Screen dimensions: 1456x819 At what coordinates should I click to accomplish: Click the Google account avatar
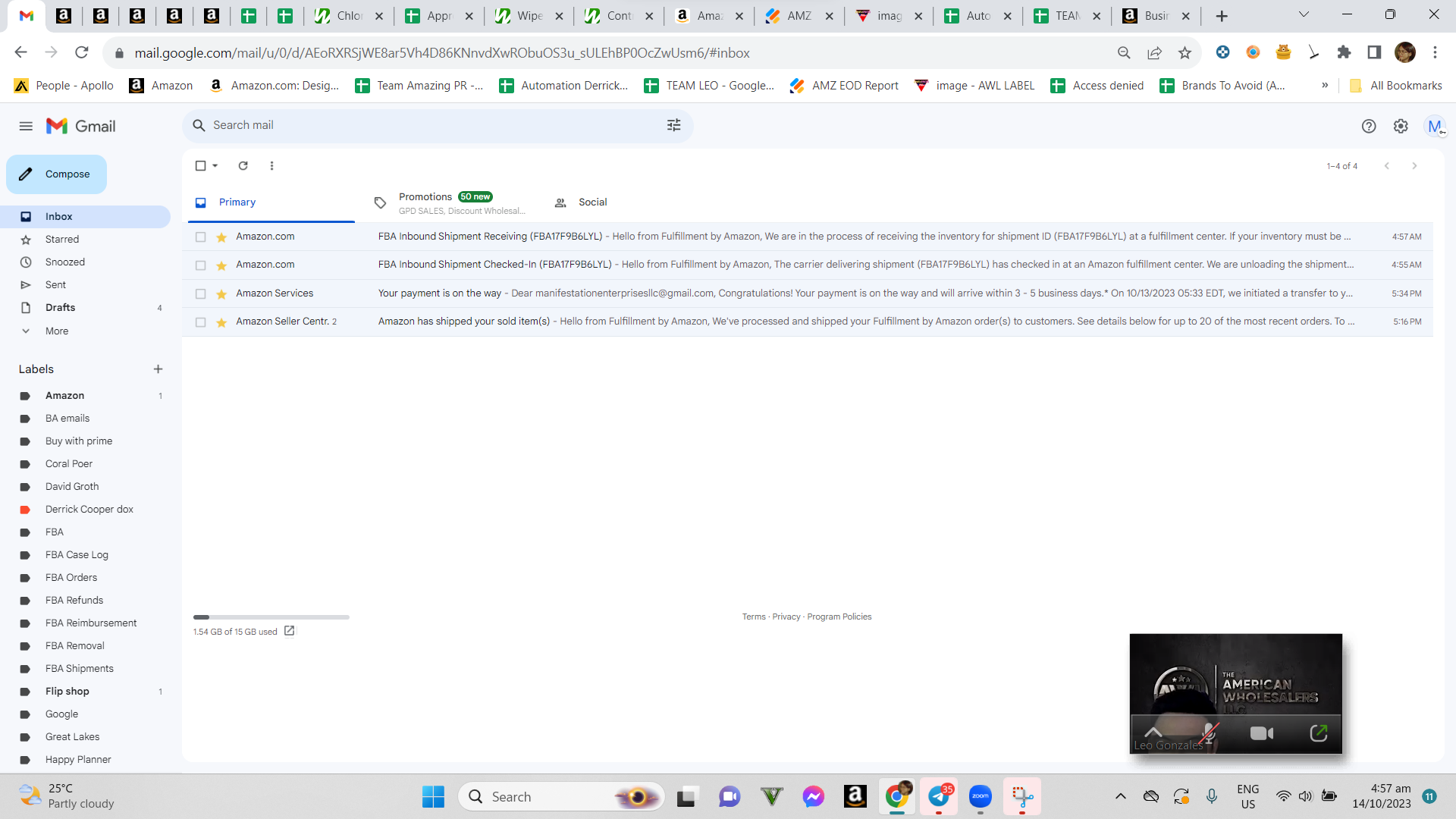click(1434, 127)
